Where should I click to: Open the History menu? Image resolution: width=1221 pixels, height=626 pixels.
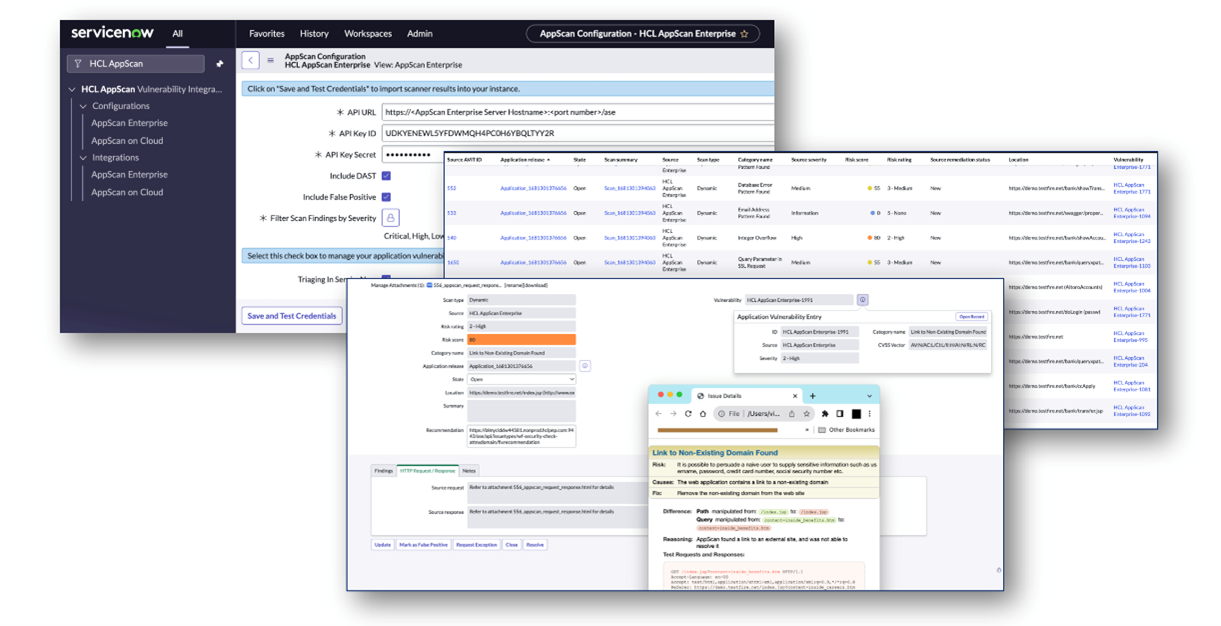tap(314, 34)
